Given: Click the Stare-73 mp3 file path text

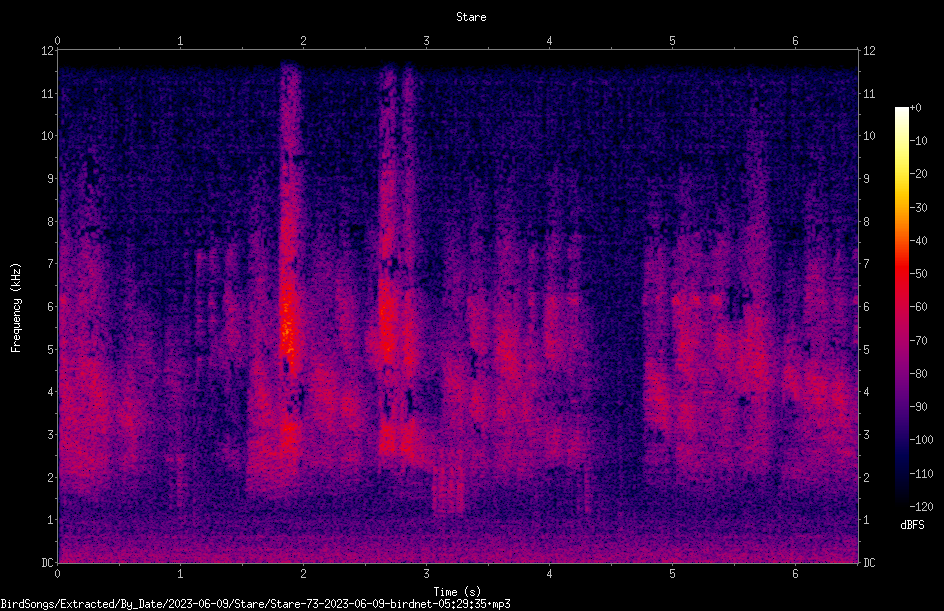Looking at the screenshot, I should tap(255, 604).
